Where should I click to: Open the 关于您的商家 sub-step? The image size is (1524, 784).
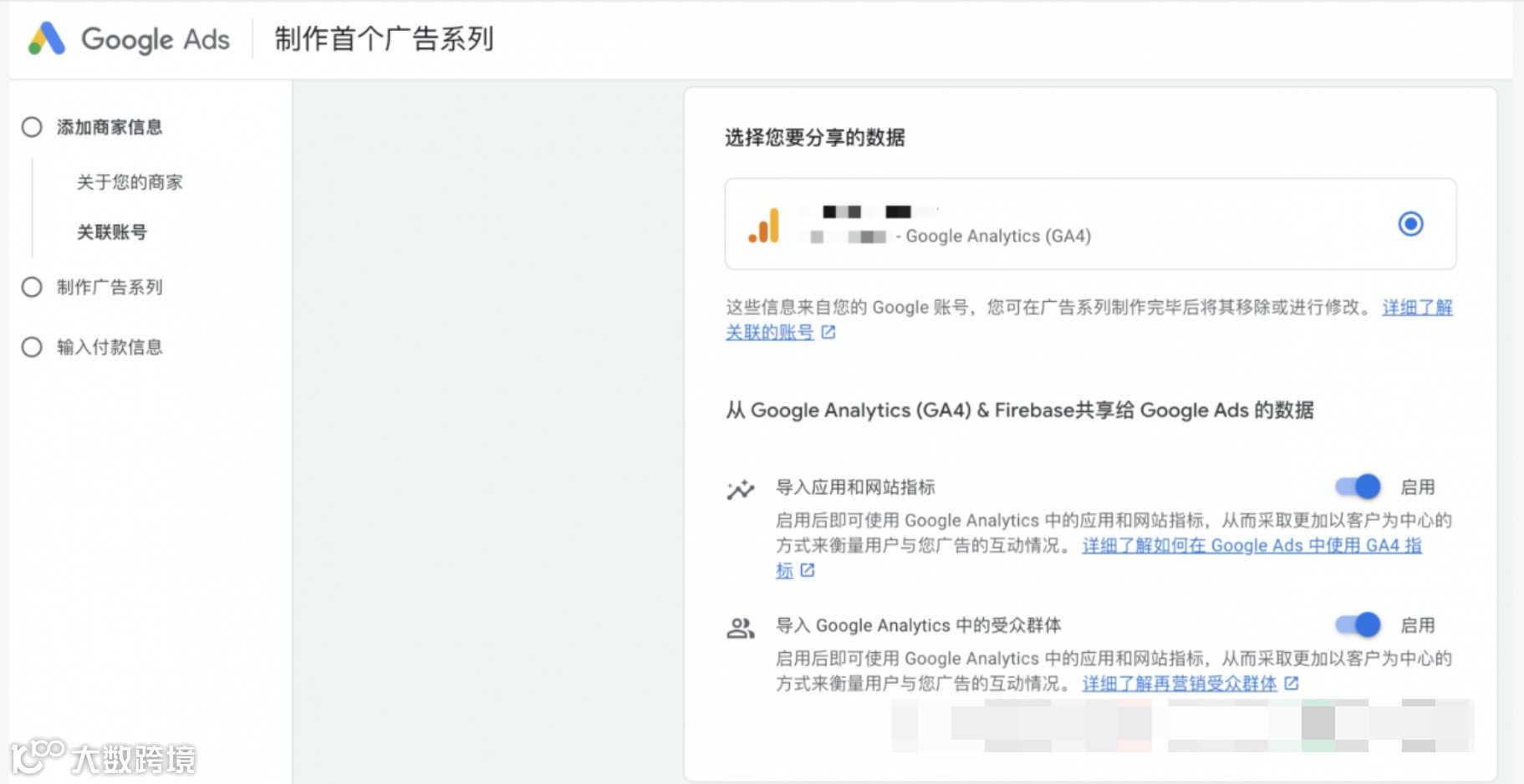pos(130,182)
